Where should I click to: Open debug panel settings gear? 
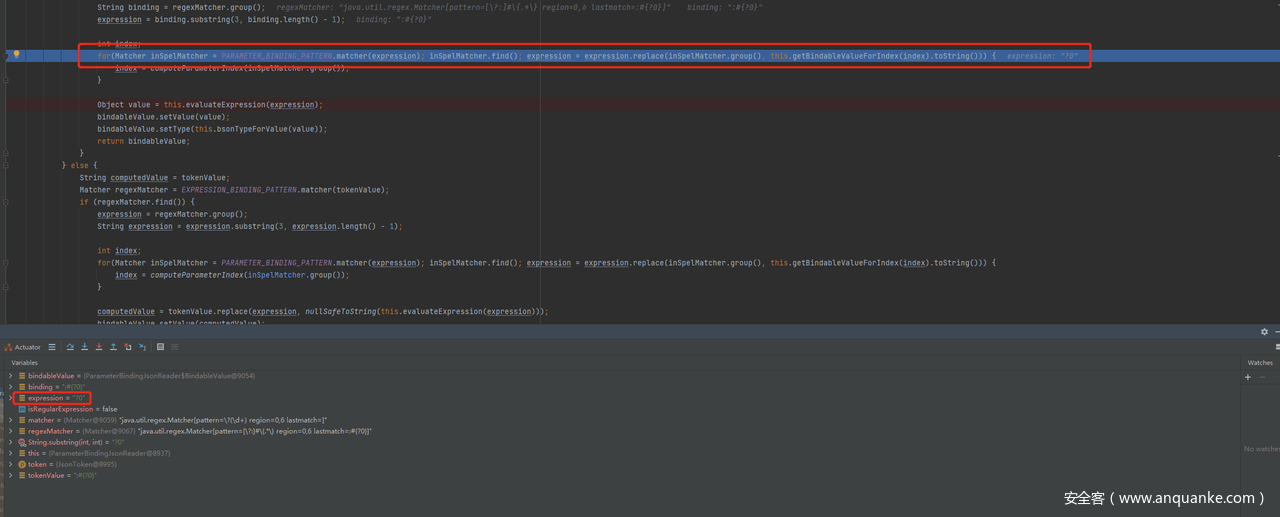(x=1264, y=332)
